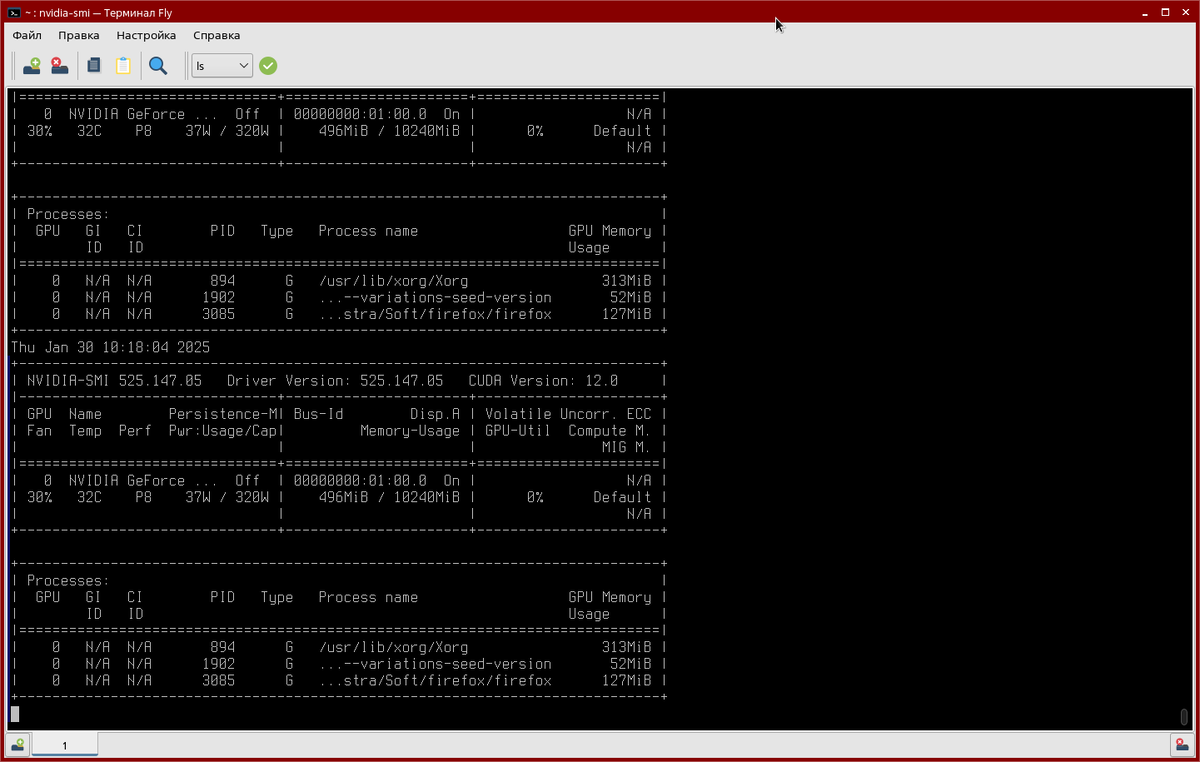1200x762 pixels.
Task: Click the 'Bus-Id' column header
Action: click(318, 414)
